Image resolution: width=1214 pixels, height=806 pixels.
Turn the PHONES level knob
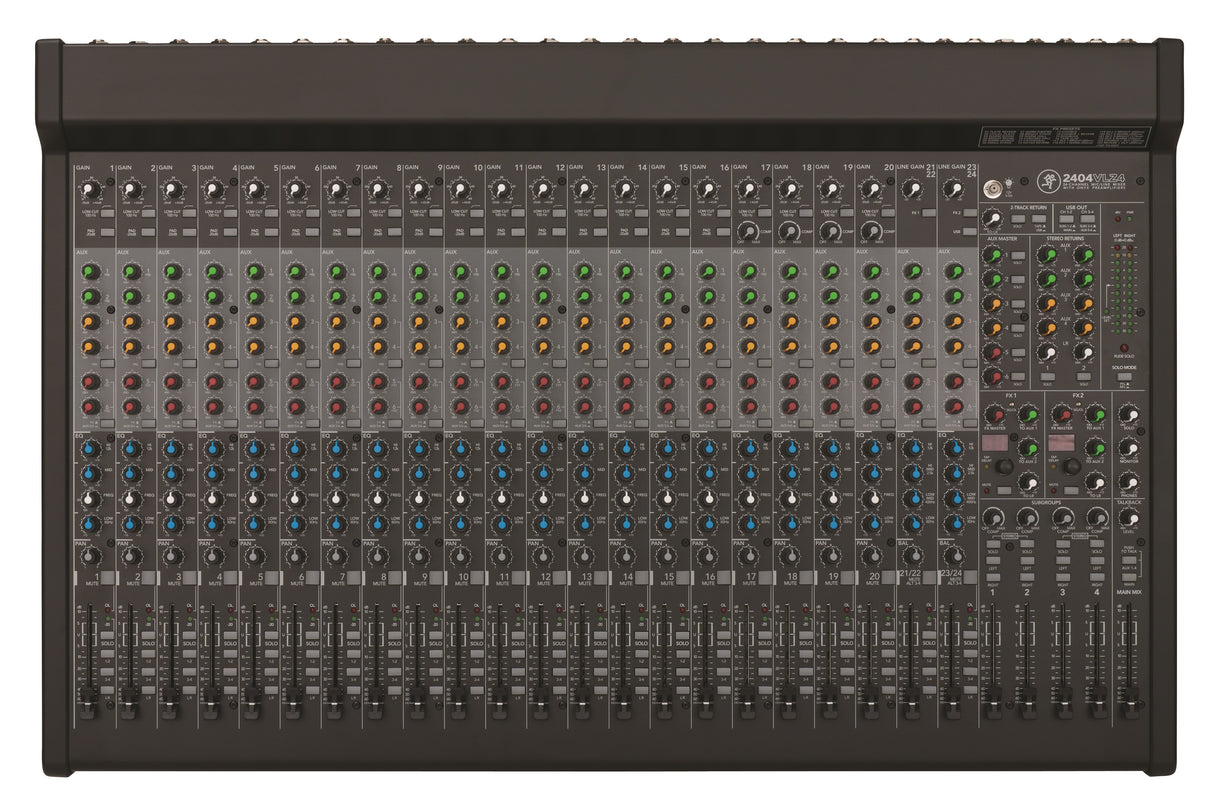click(x=1128, y=483)
